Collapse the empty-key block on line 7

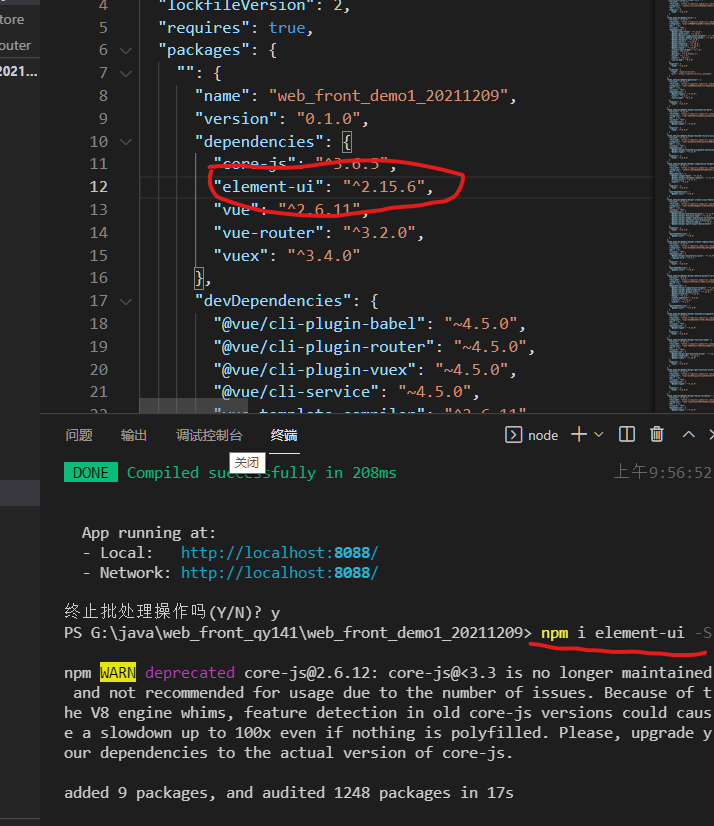[125, 73]
